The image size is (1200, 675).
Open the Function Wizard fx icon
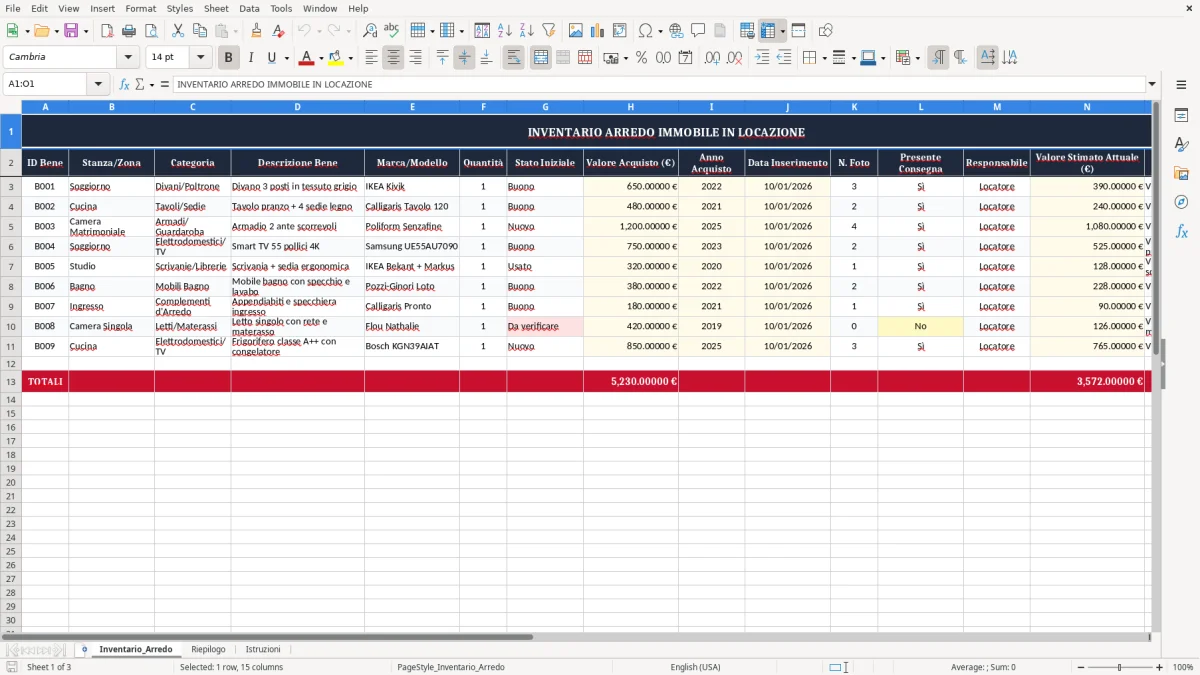pyautogui.click(x=124, y=84)
